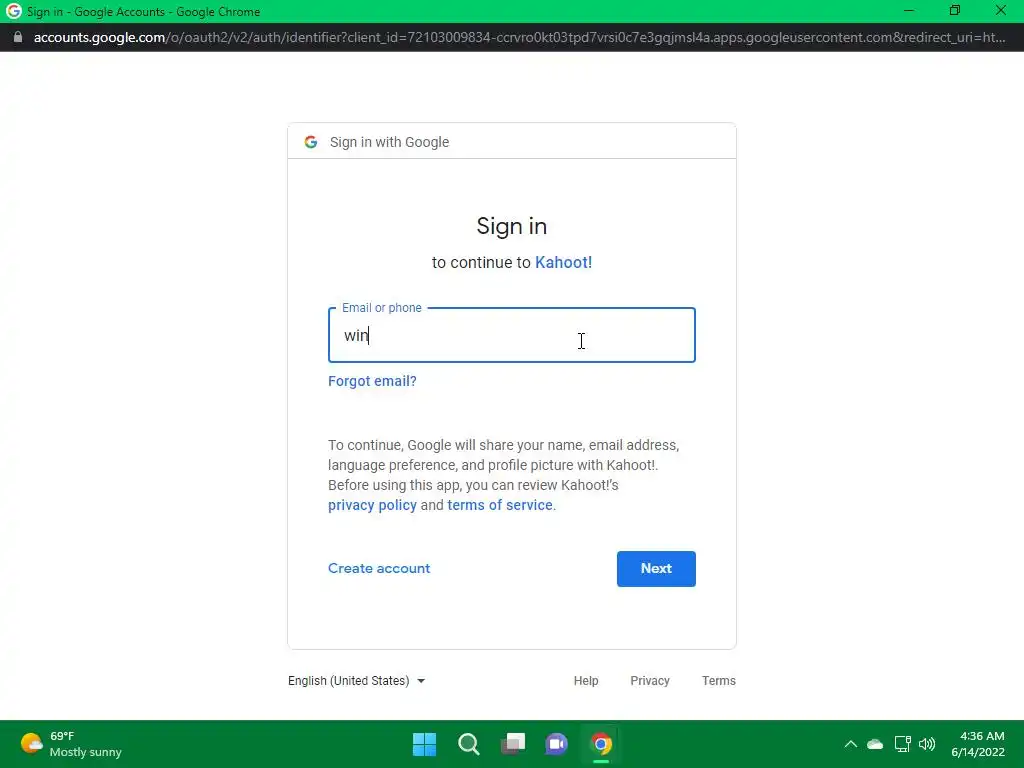Image resolution: width=1024 pixels, height=768 pixels.
Task: Open the Forgot email? link
Action: pyautogui.click(x=372, y=381)
